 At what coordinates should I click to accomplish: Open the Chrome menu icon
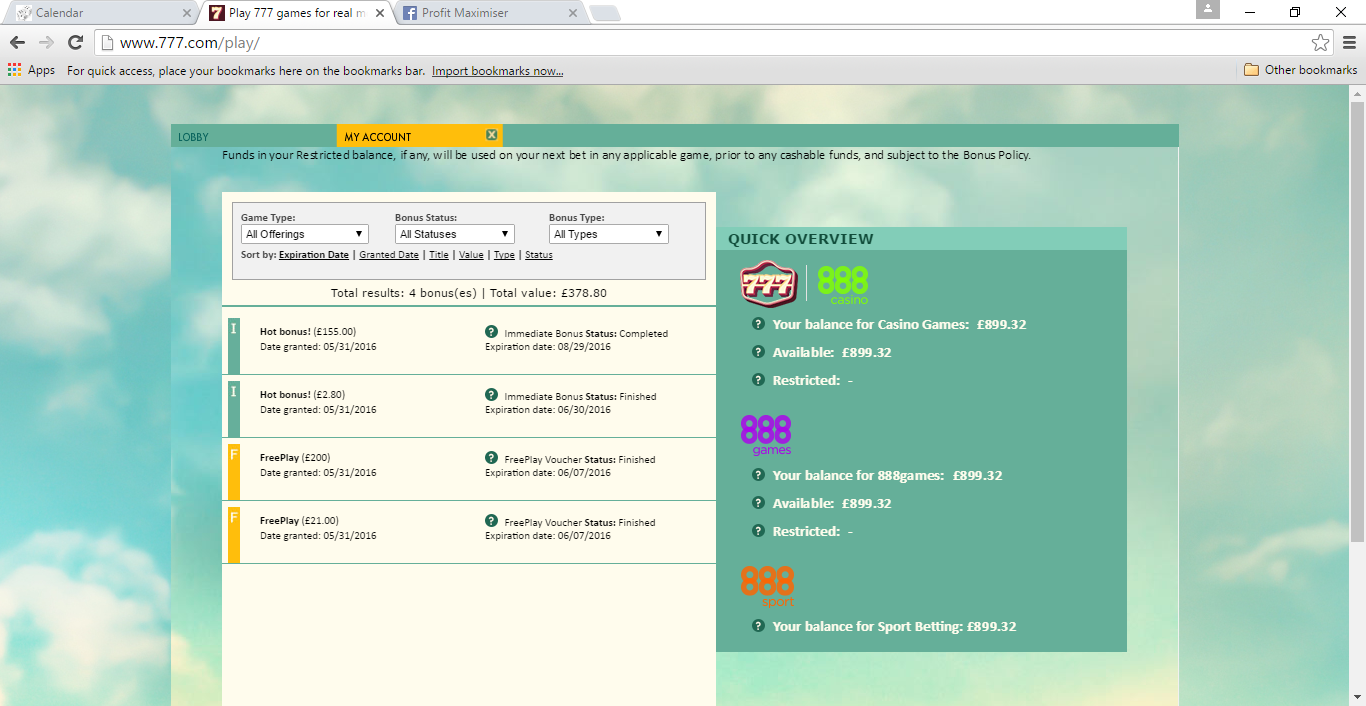pos(1348,42)
